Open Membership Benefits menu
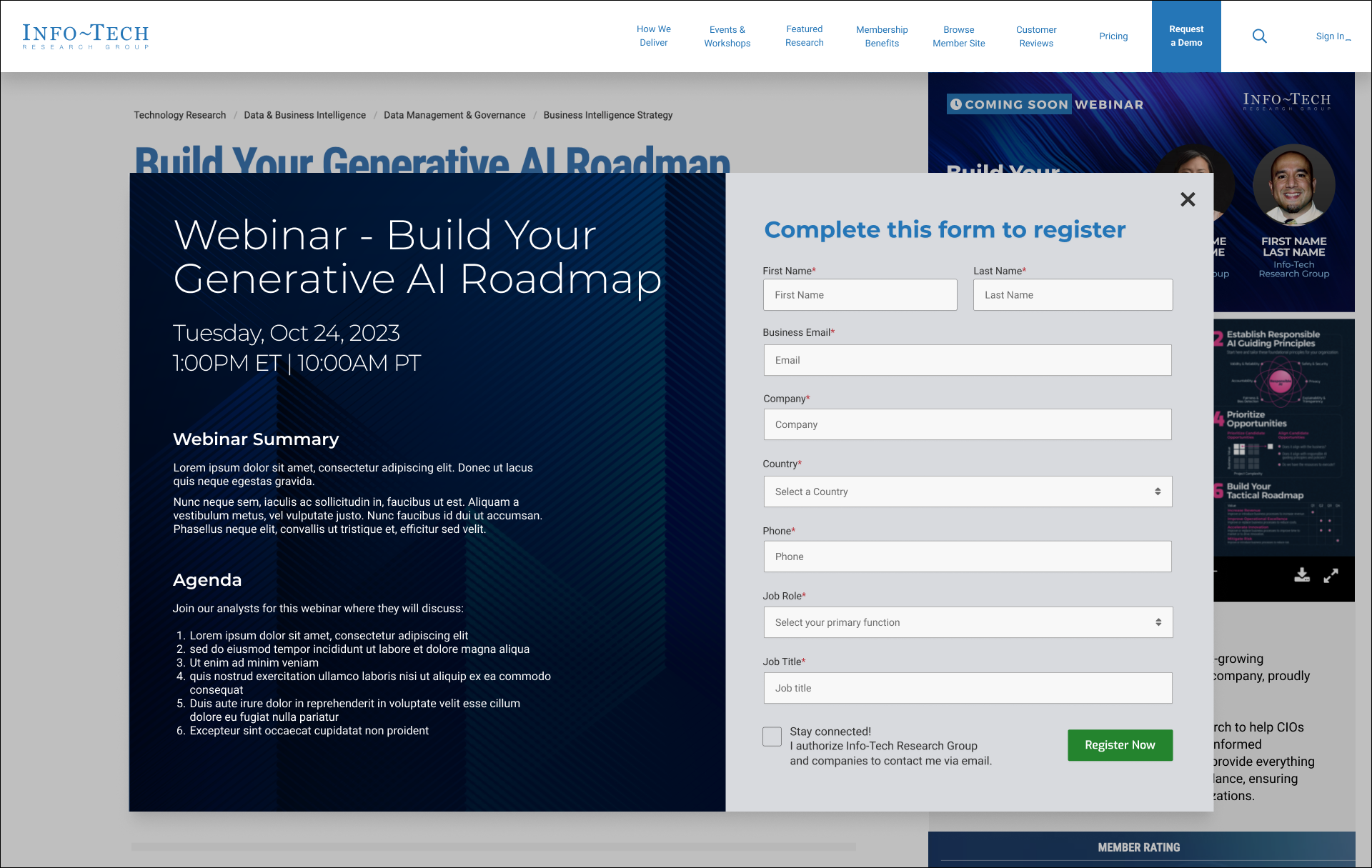The image size is (1372, 868). pyautogui.click(x=882, y=36)
